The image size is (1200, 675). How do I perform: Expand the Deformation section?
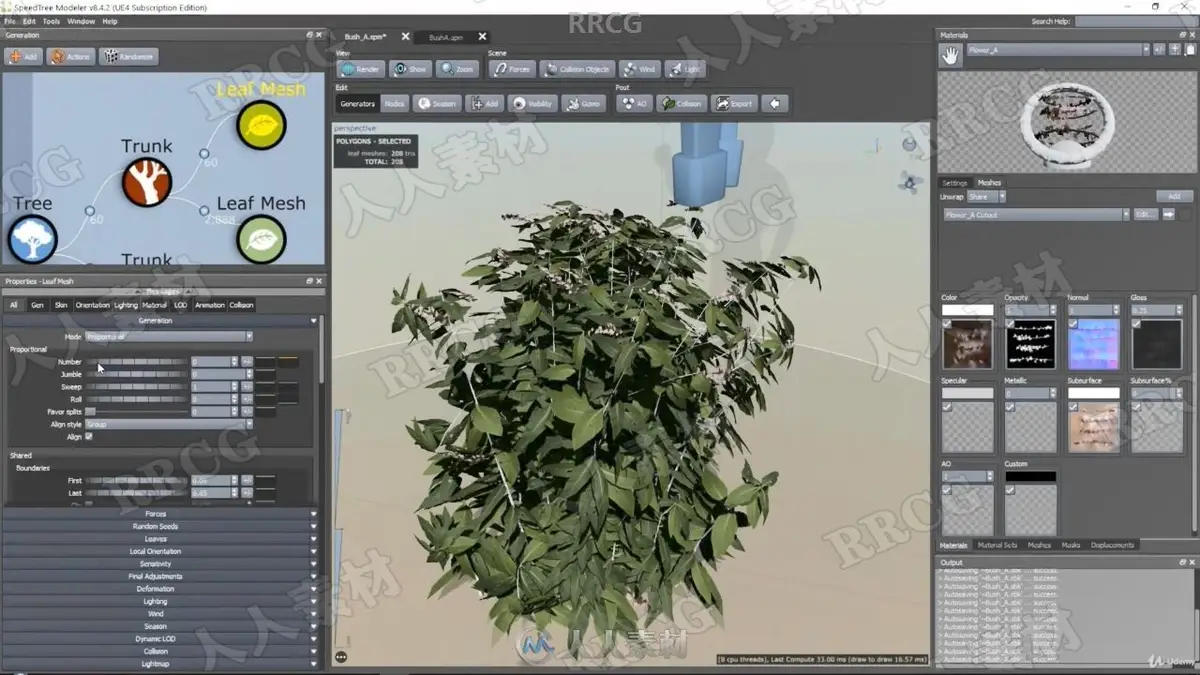coord(160,589)
